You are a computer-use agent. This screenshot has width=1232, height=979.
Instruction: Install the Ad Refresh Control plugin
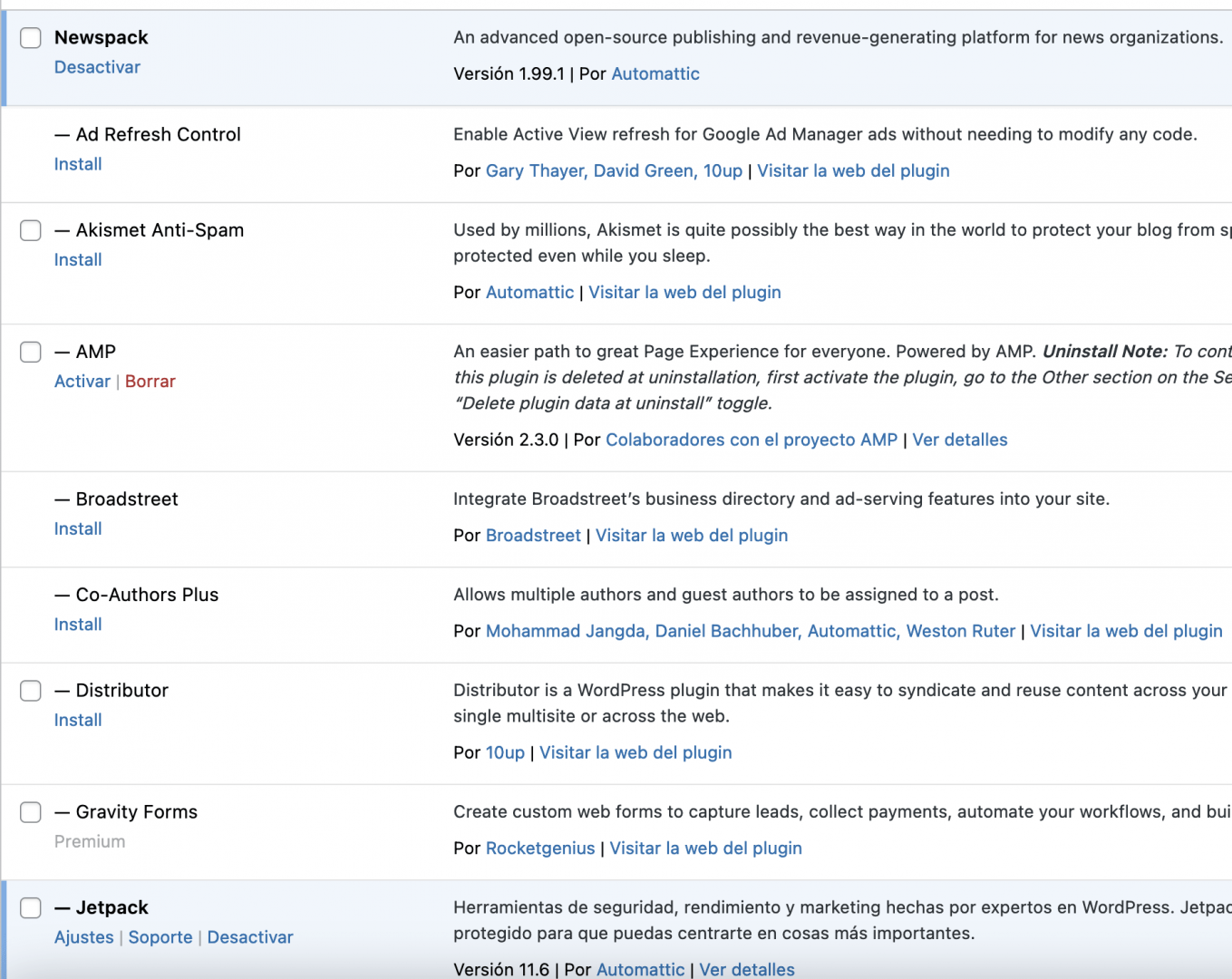tap(78, 164)
